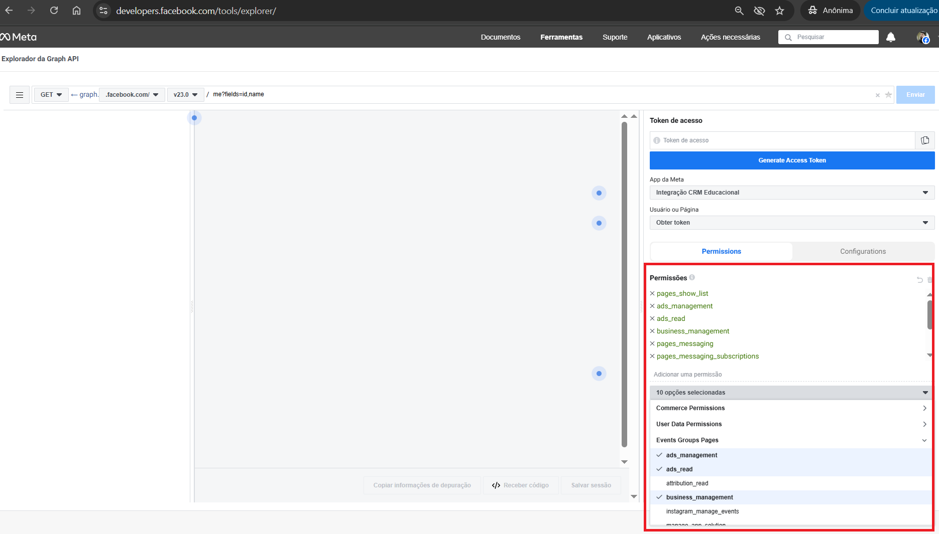This screenshot has width=939, height=534.
Task: Open the user profile avatar menu
Action: pyautogui.click(x=923, y=37)
